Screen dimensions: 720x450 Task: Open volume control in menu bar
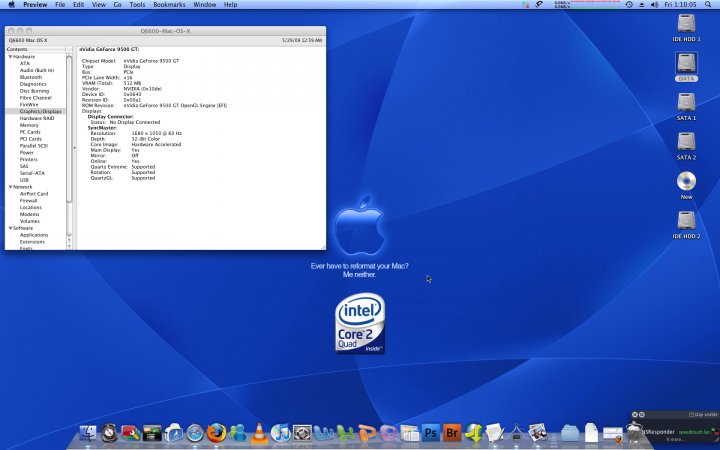click(654, 5)
